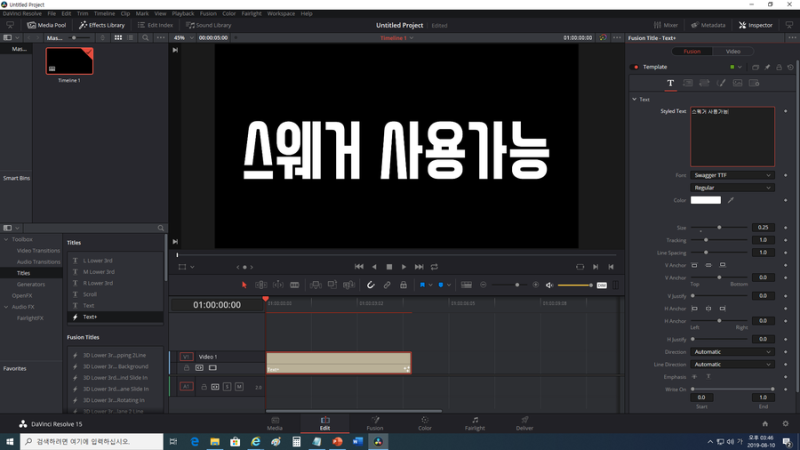Image resolution: width=800 pixels, height=450 pixels.
Task: Activate Trim Edit Mode tool
Action: point(261,285)
